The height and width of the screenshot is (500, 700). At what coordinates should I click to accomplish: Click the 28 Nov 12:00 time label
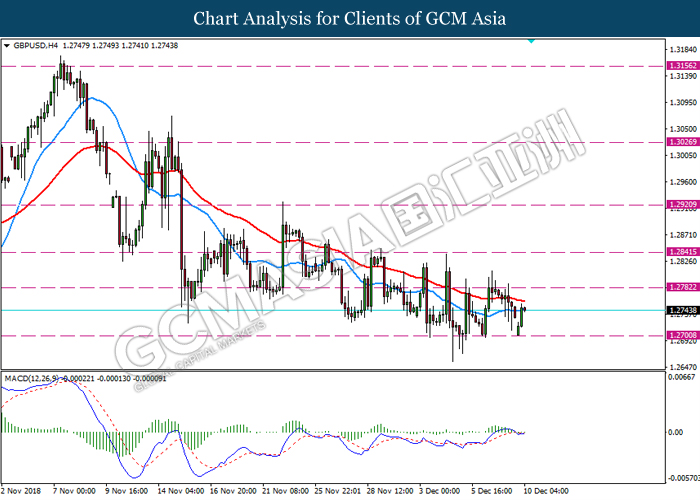point(390,491)
